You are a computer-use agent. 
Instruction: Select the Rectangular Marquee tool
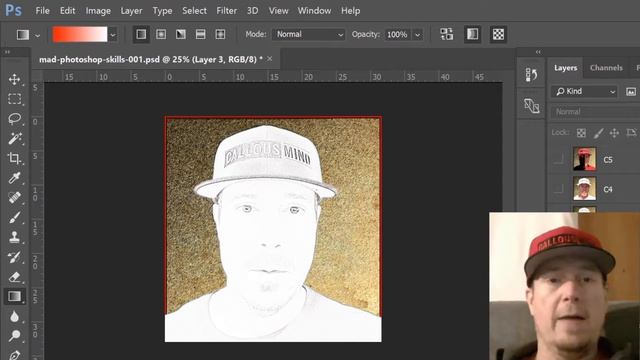[15, 99]
